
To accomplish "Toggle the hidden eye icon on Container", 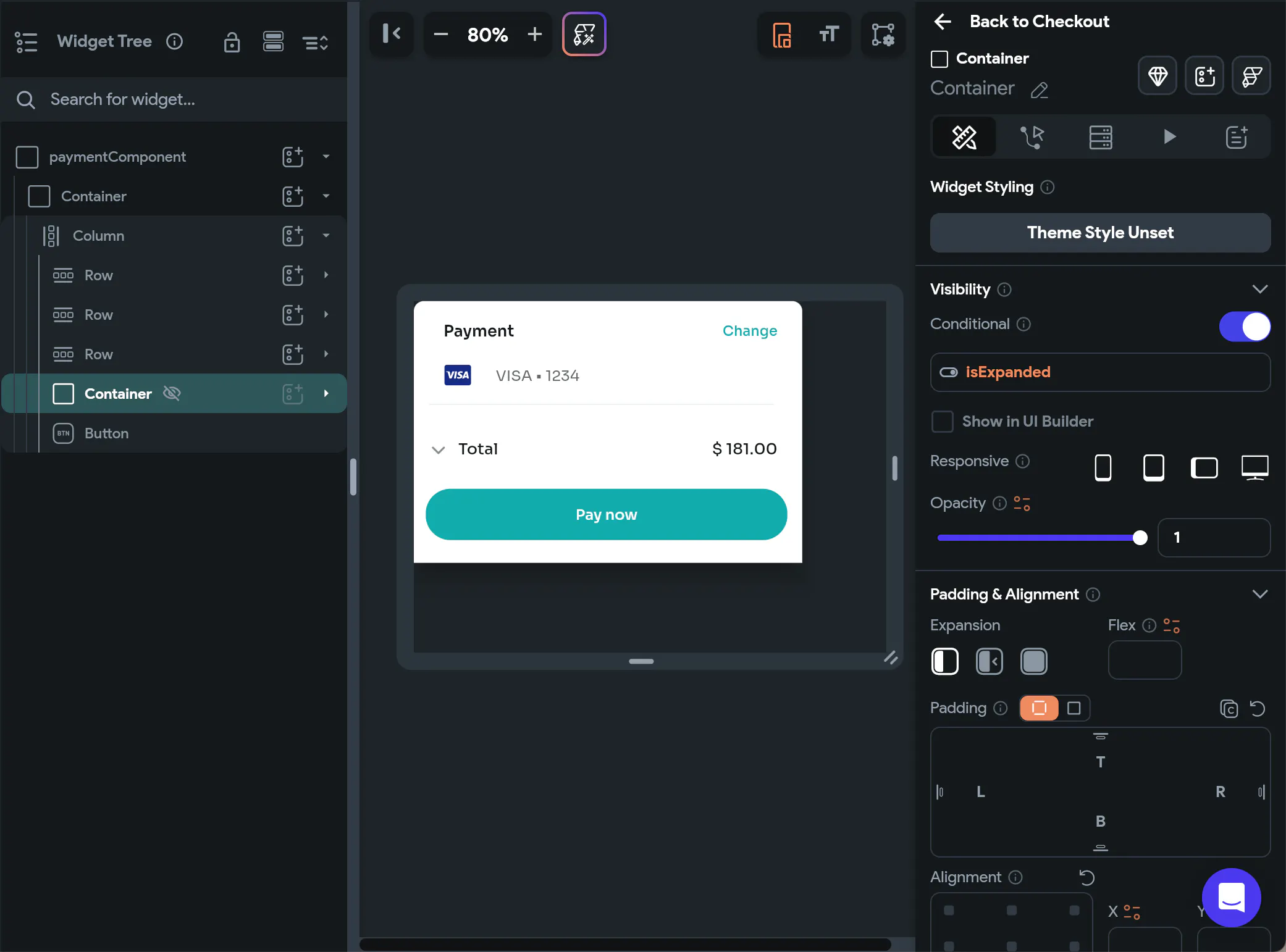I will pyautogui.click(x=172, y=393).
